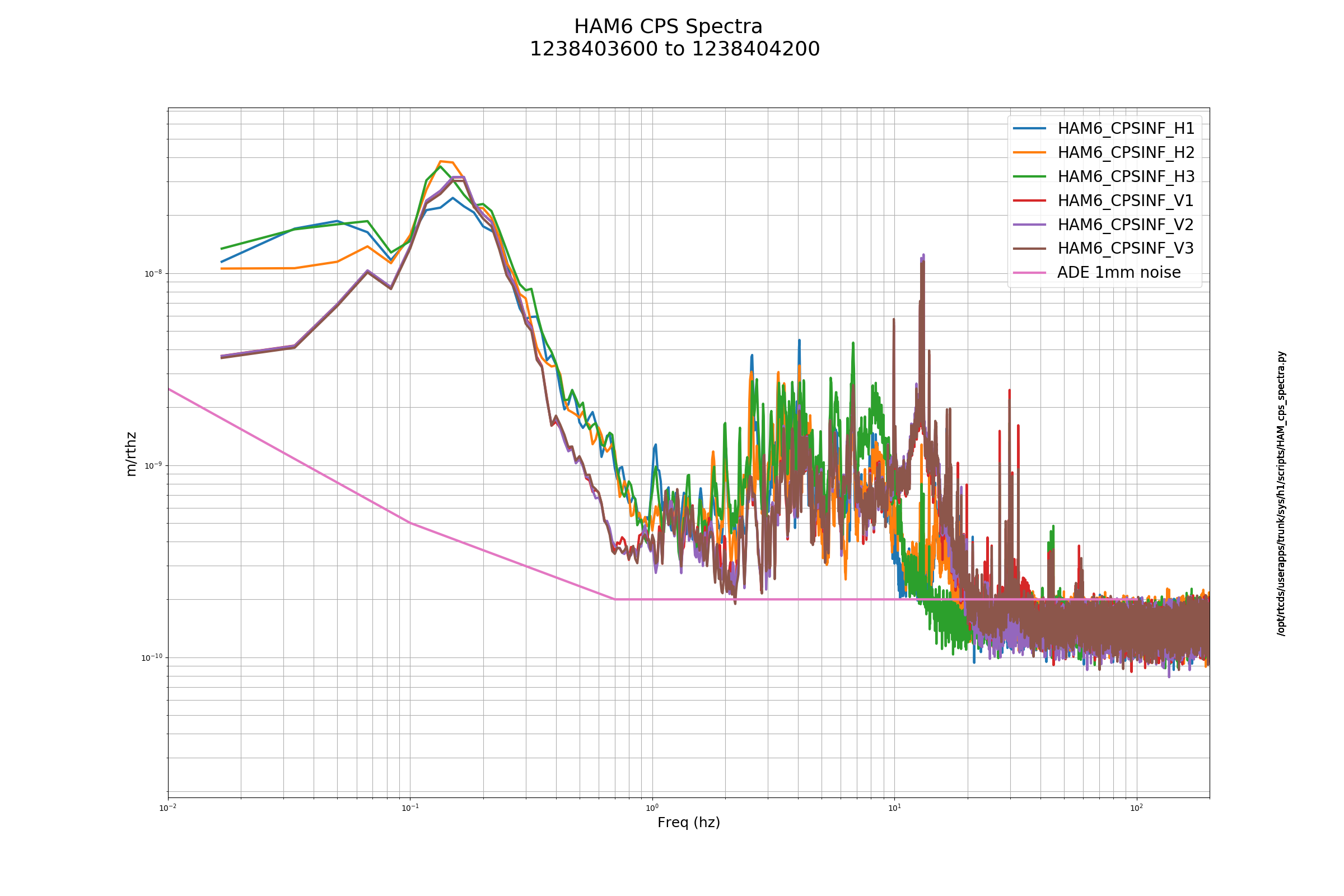
Task: Click the HAM6_CPSINF_V3 legend label
Action: [1126, 248]
